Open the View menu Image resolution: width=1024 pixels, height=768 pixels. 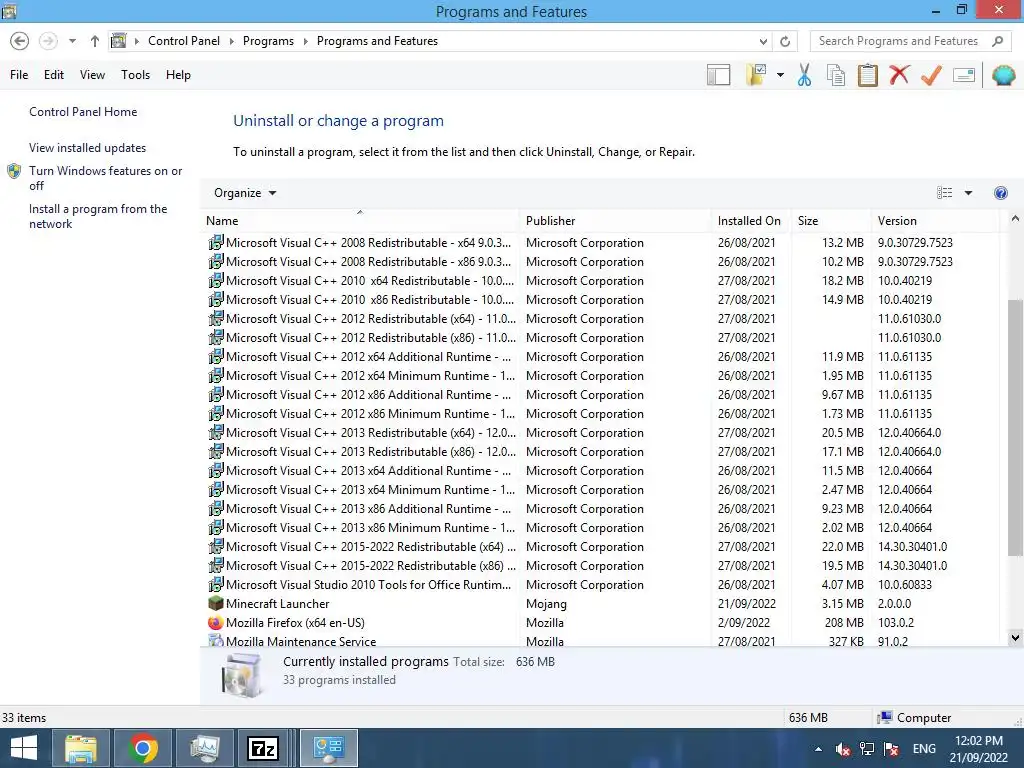(92, 74)
